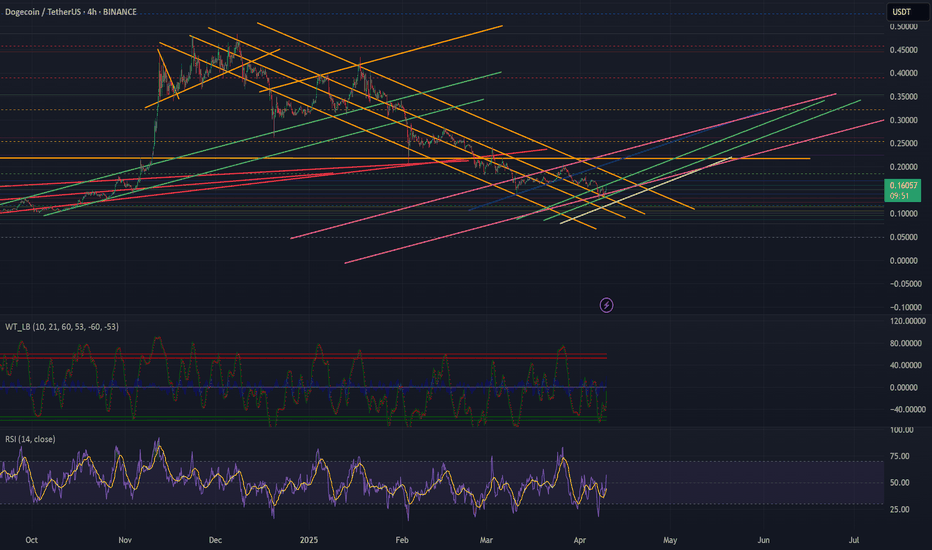Select the WT_LB indicator legend label
Viewport: 932px width, 550px height.
[x=62, y=326]
